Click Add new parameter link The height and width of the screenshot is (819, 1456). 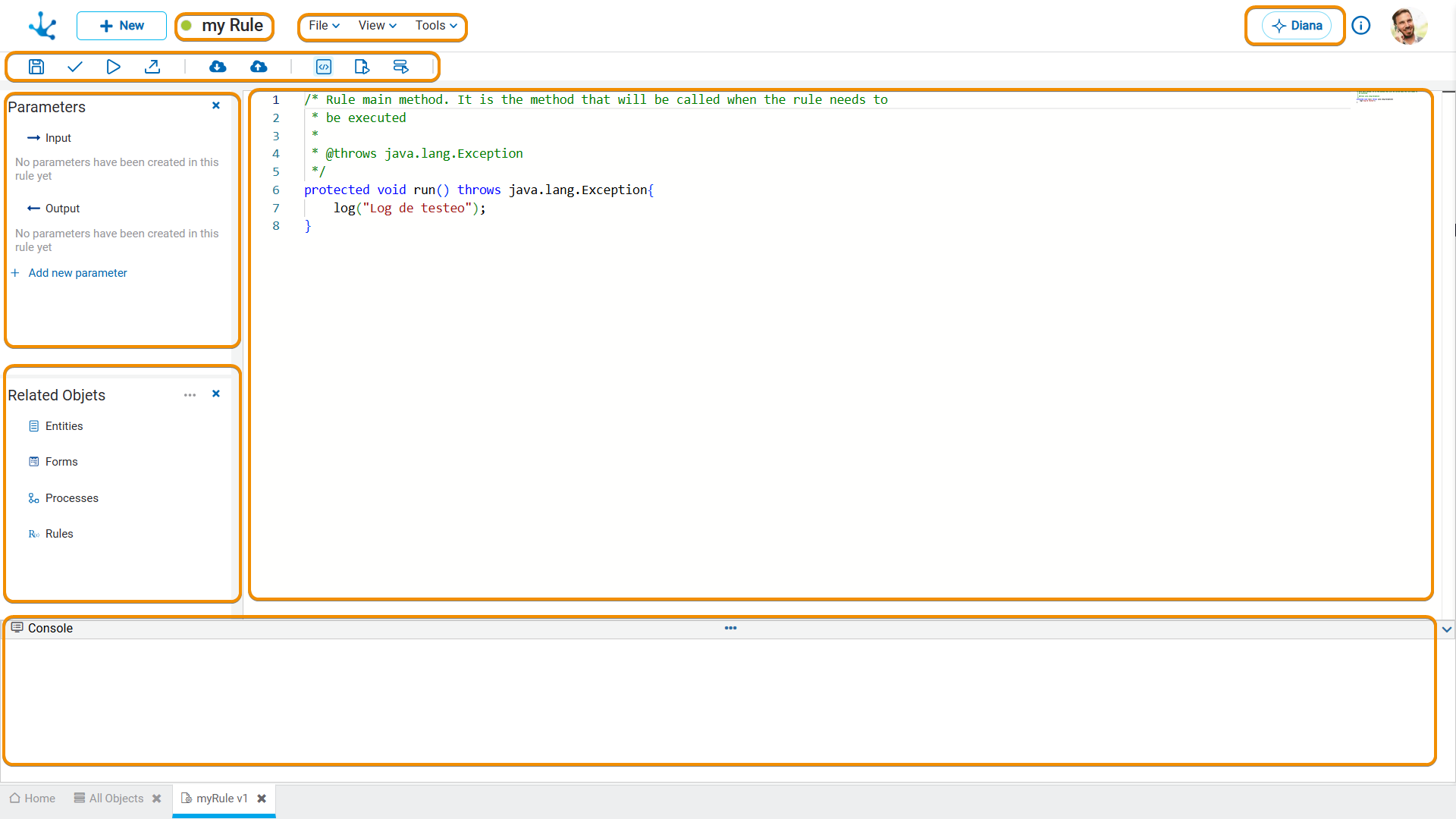coord(77,273)
